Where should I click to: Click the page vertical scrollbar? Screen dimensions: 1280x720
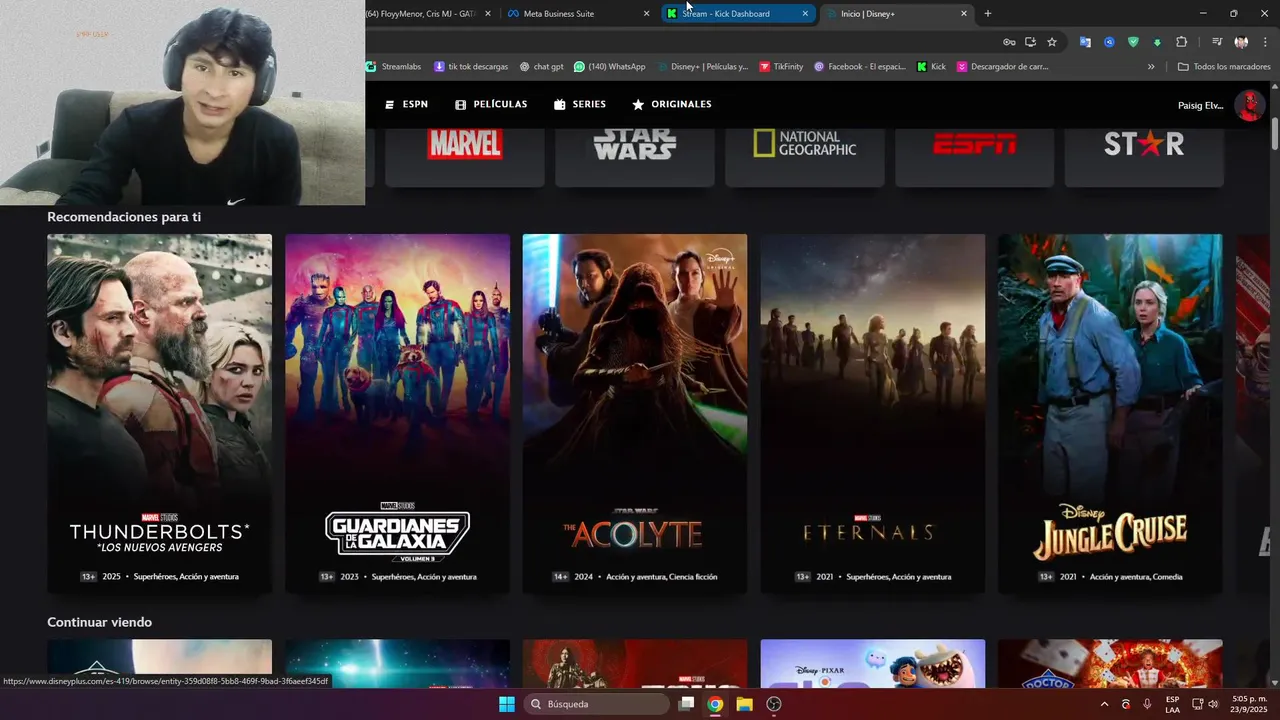[x=1274, y=135]
